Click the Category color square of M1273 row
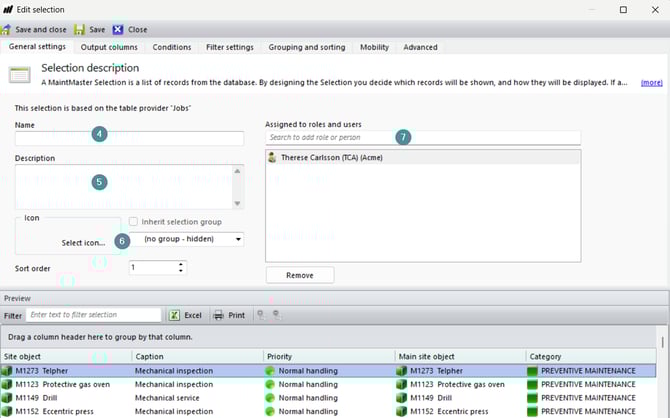 point(532,371)
